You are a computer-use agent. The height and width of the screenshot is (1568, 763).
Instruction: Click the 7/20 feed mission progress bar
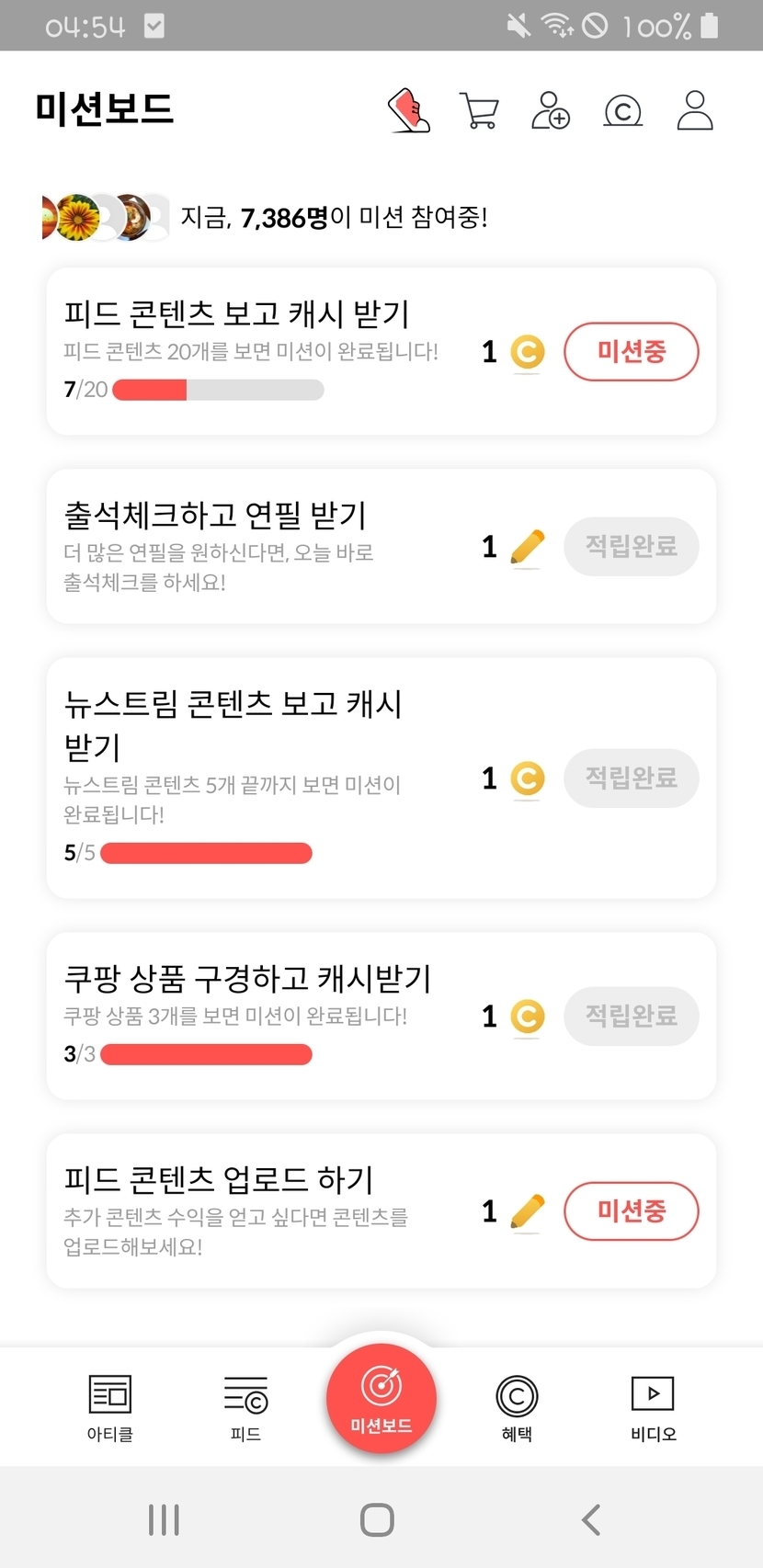coord(218,390)
